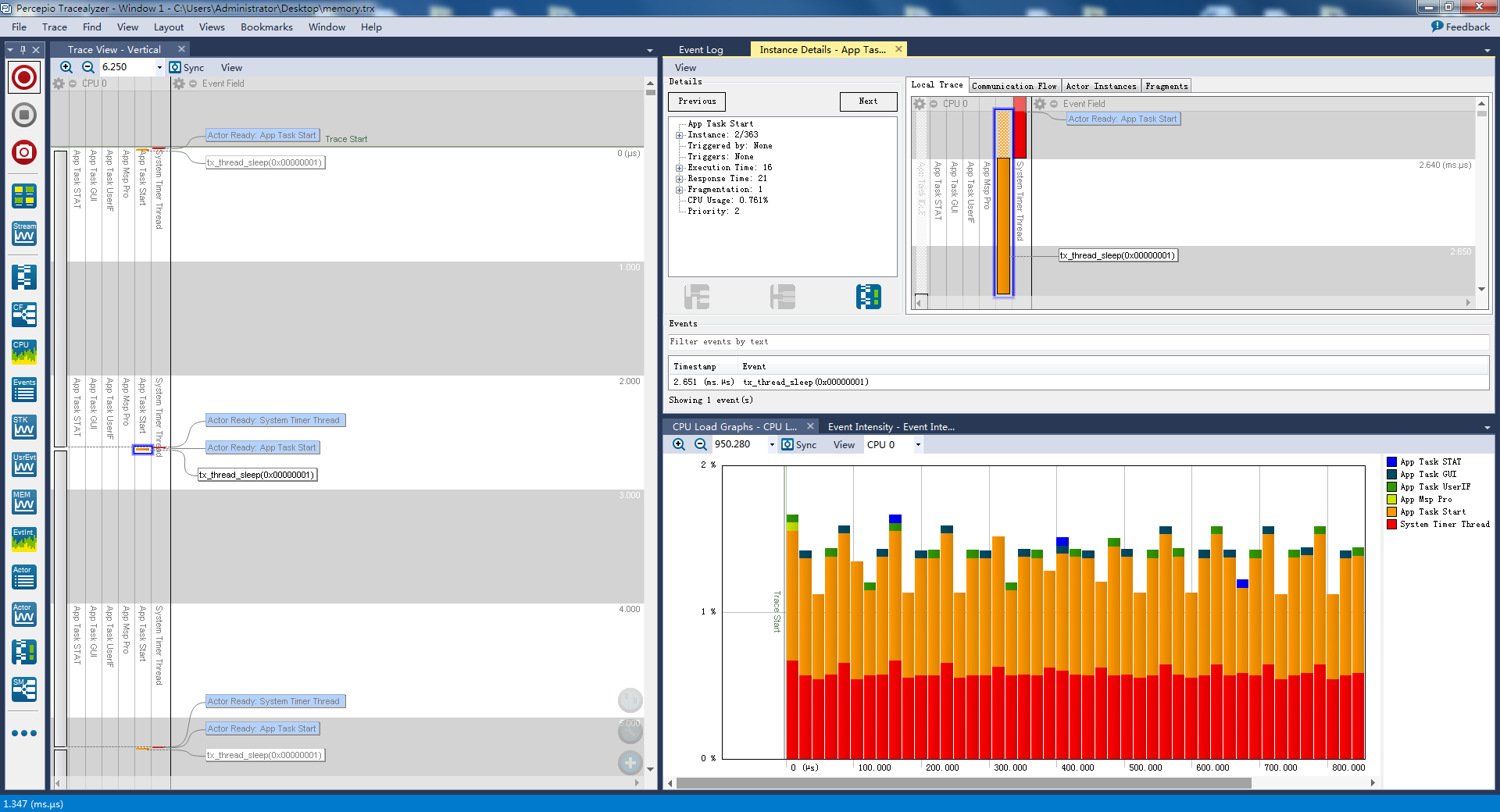Expand the Fragmentation: 1 node
The height and width of the screenshot is (812, 1500).
[x=680, y=190]
